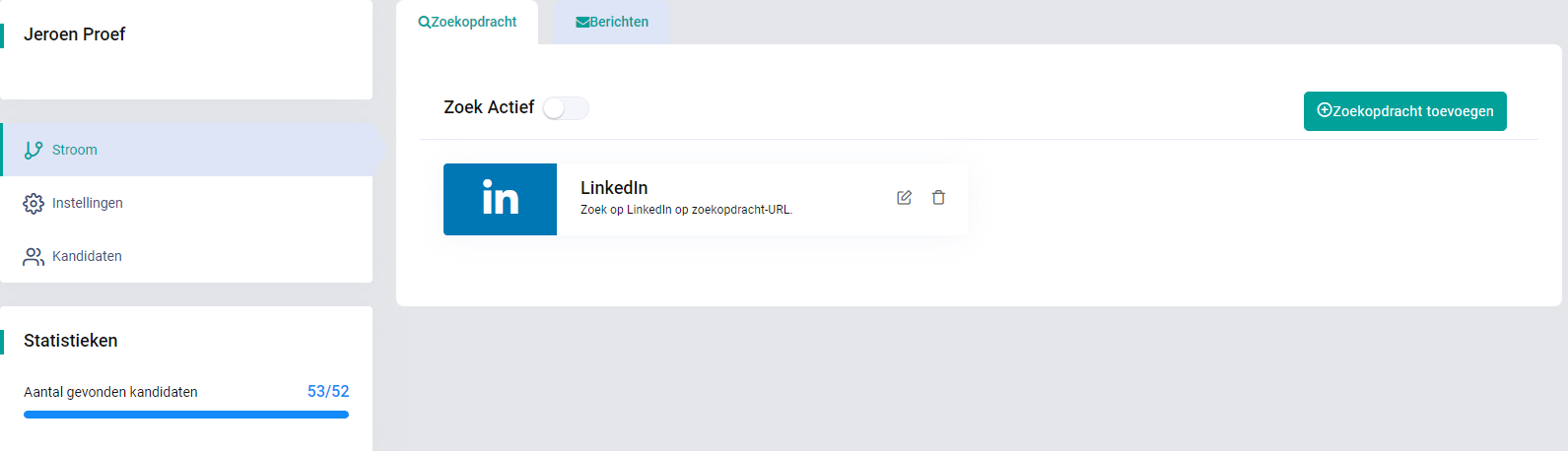The width and height of the screenshot is (1568, 451).
Task: Click the LinkedIn search title text
Action: [614, 187]
